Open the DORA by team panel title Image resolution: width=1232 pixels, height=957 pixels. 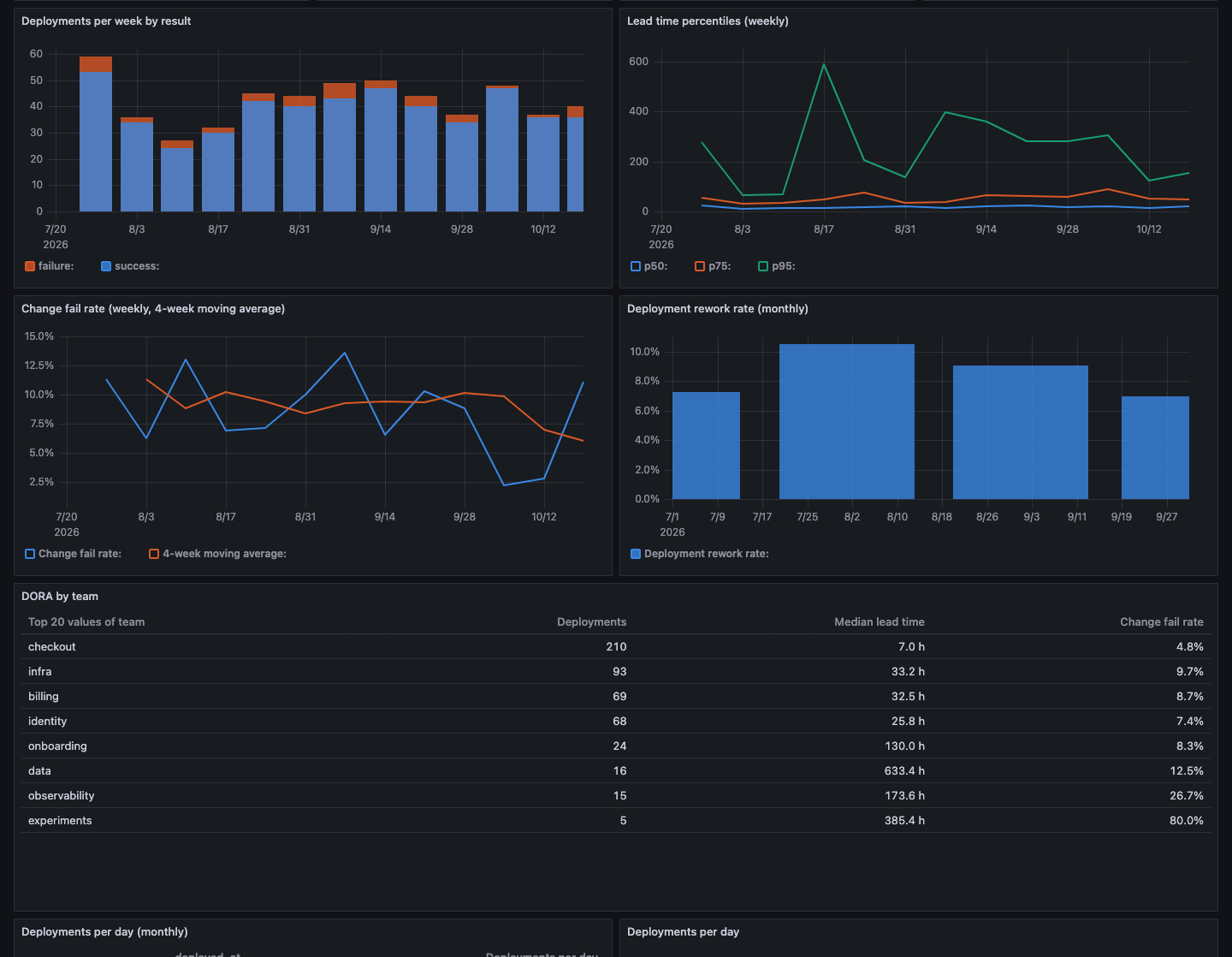pyautogui.click(x=60, y=596)
